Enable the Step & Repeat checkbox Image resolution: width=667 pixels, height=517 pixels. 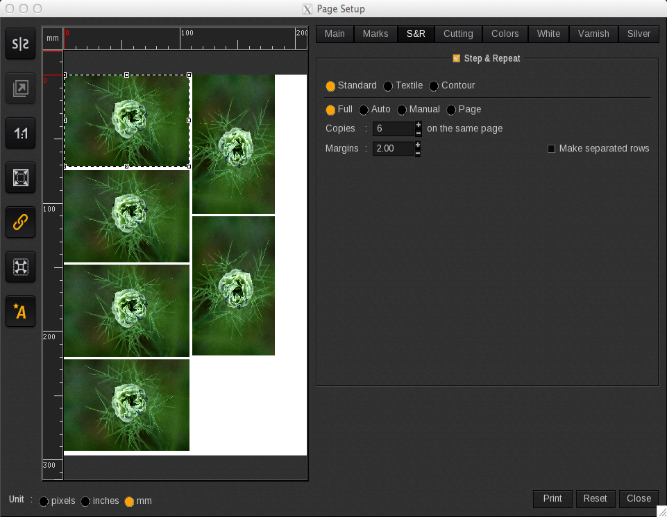click(456, 59)
